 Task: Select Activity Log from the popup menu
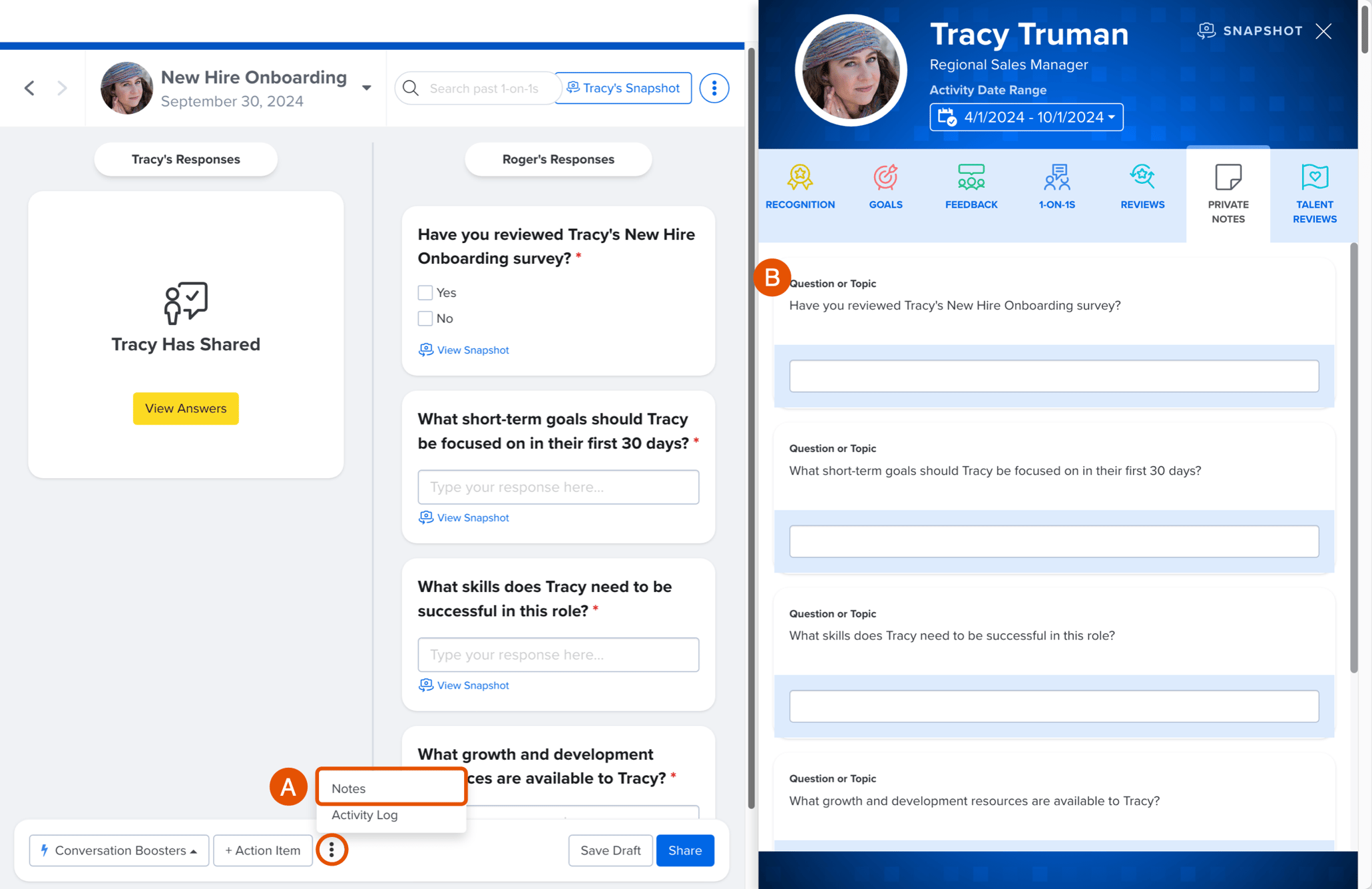tap(391, 815)
